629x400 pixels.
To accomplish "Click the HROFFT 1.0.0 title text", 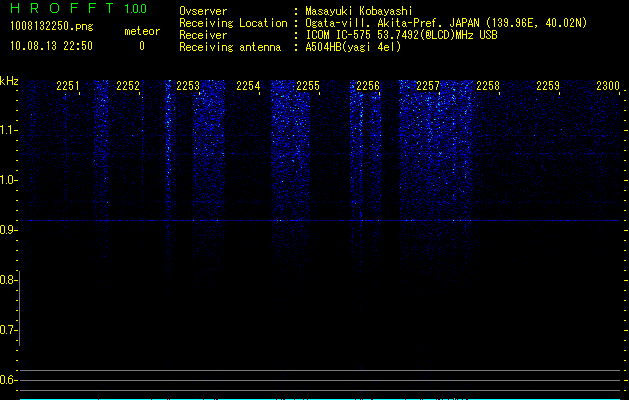I will coord(79,8).
